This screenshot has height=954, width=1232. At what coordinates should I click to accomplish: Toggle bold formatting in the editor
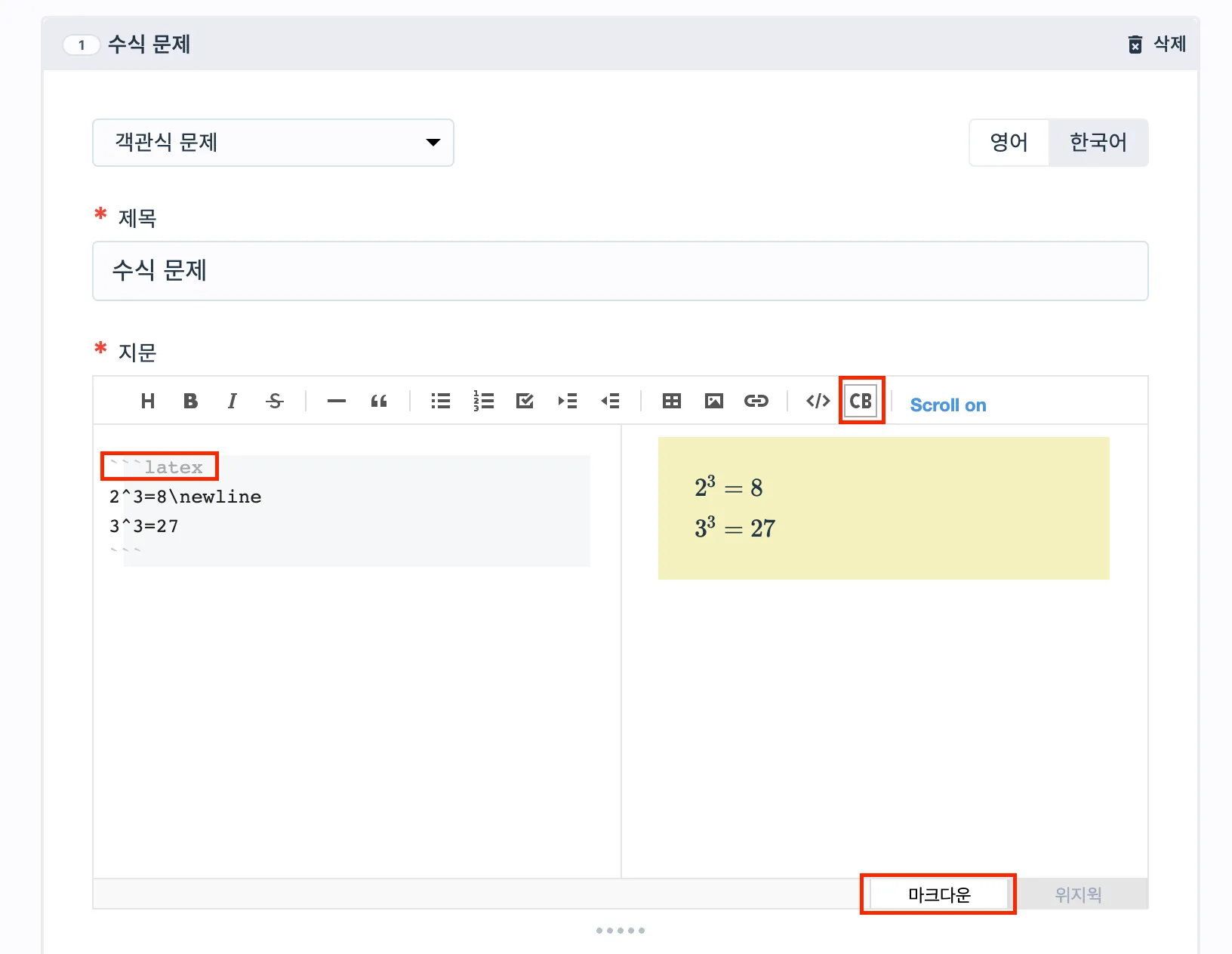pos(190,401)
